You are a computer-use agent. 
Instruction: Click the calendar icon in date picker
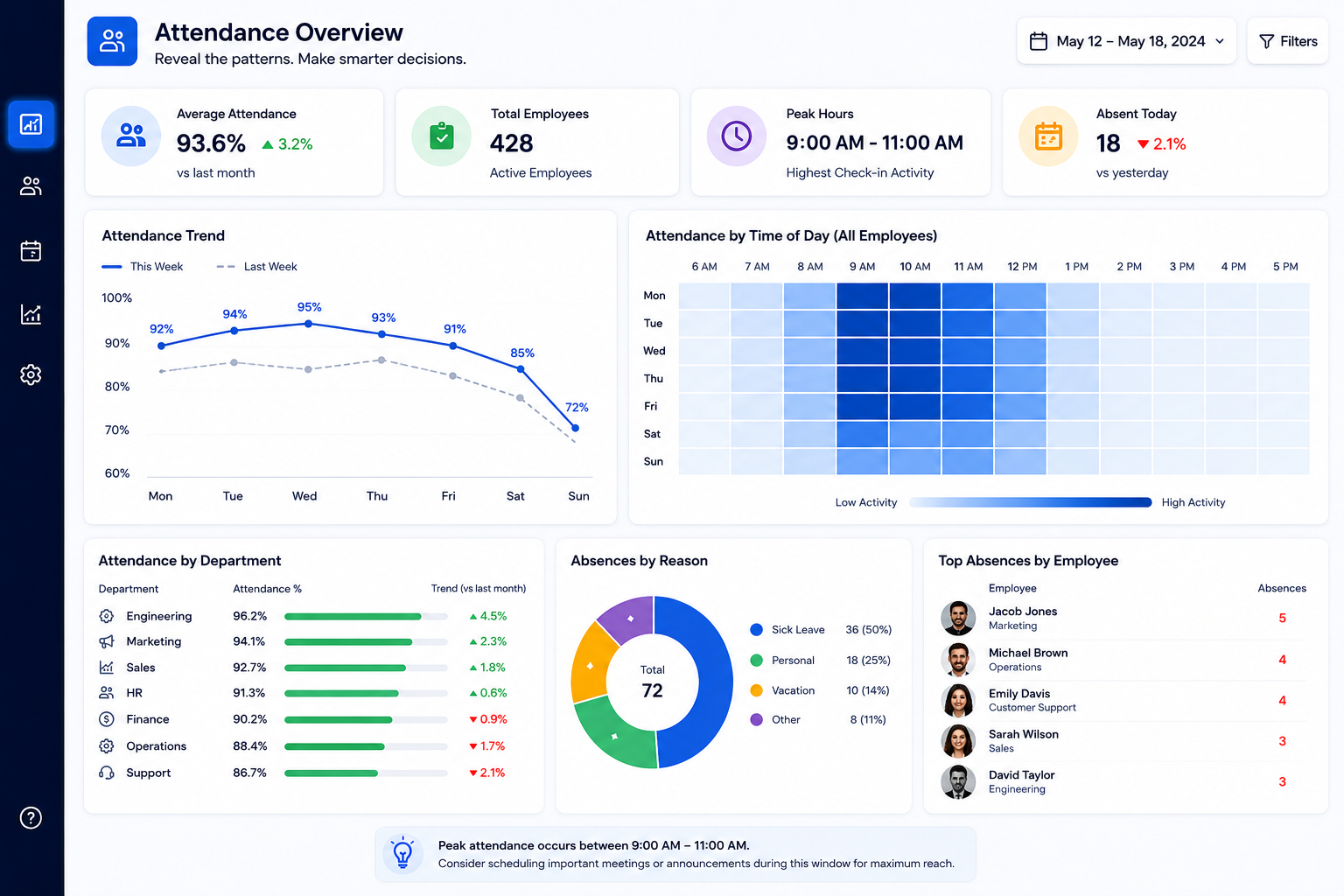(x=1039, y=41)
